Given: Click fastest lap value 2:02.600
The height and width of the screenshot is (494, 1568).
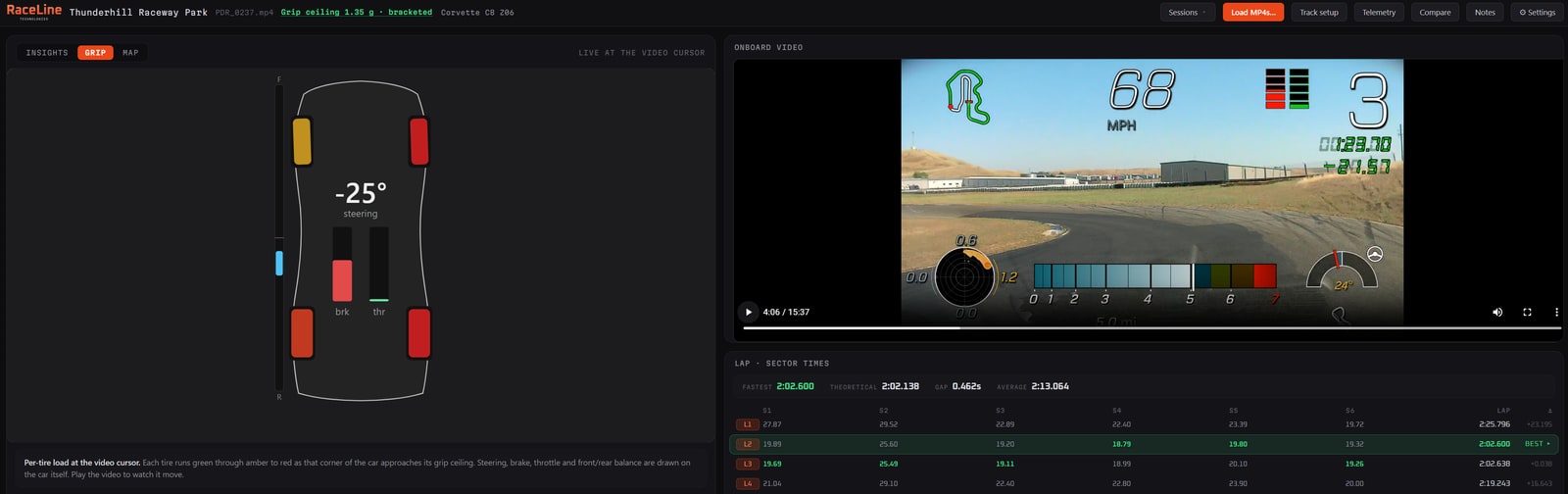Looking at the screenshot, I should [x=795, y=386].
